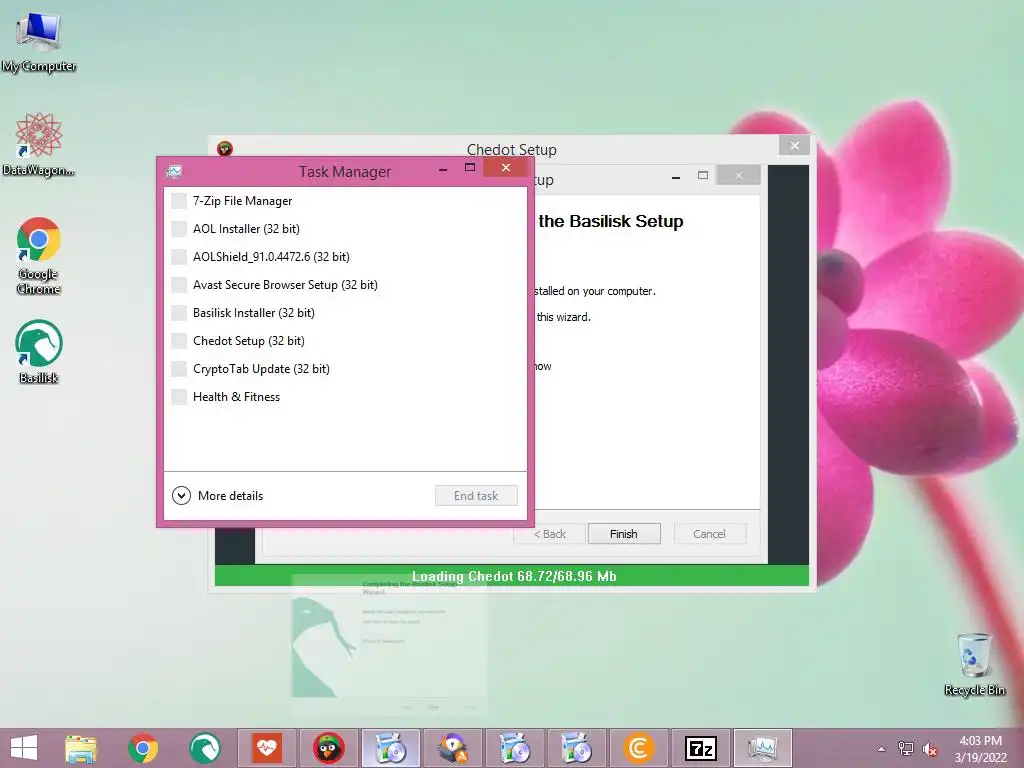Open File Explorer from the taskbar

(80, 748)
